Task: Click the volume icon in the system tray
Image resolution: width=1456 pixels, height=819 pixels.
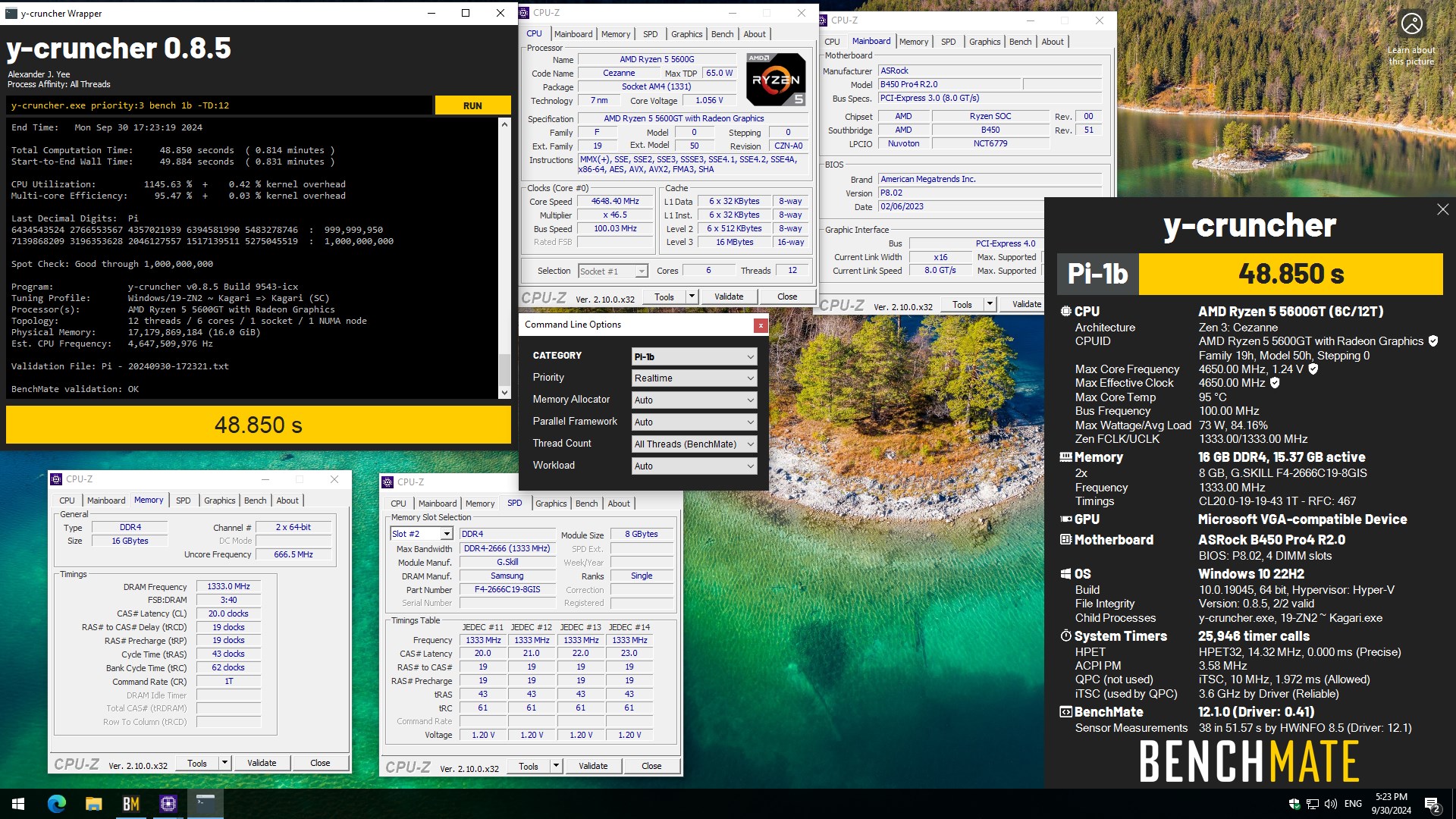Action: coord(1330,804)
